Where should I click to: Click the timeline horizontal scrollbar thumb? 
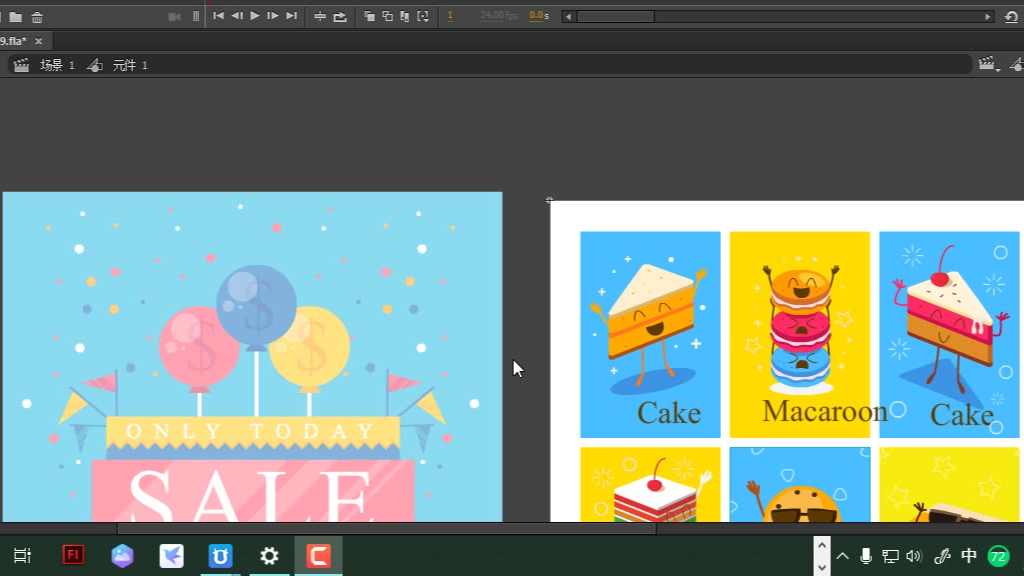[x=615, y=16]
